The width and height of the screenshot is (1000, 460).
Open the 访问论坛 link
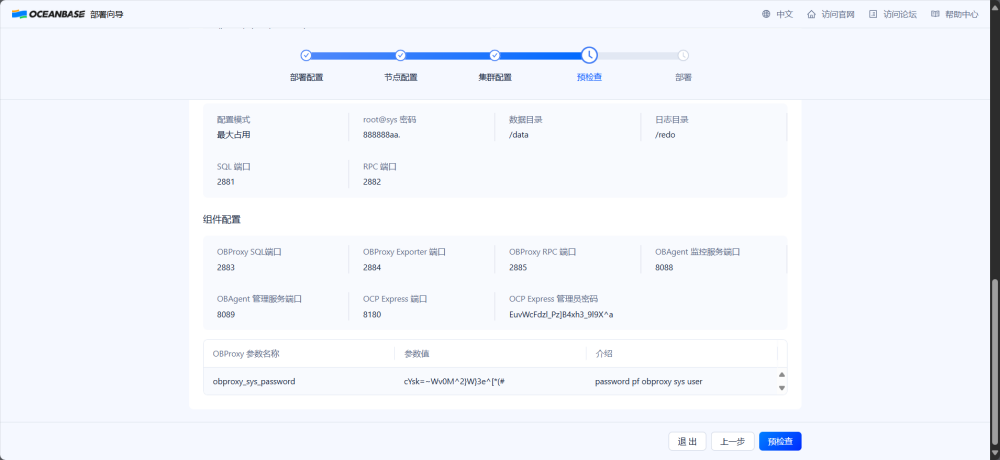(x=900, y=14)
